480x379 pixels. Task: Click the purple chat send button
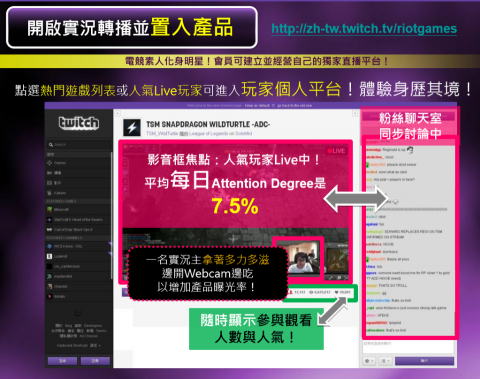tap(424, 361)
